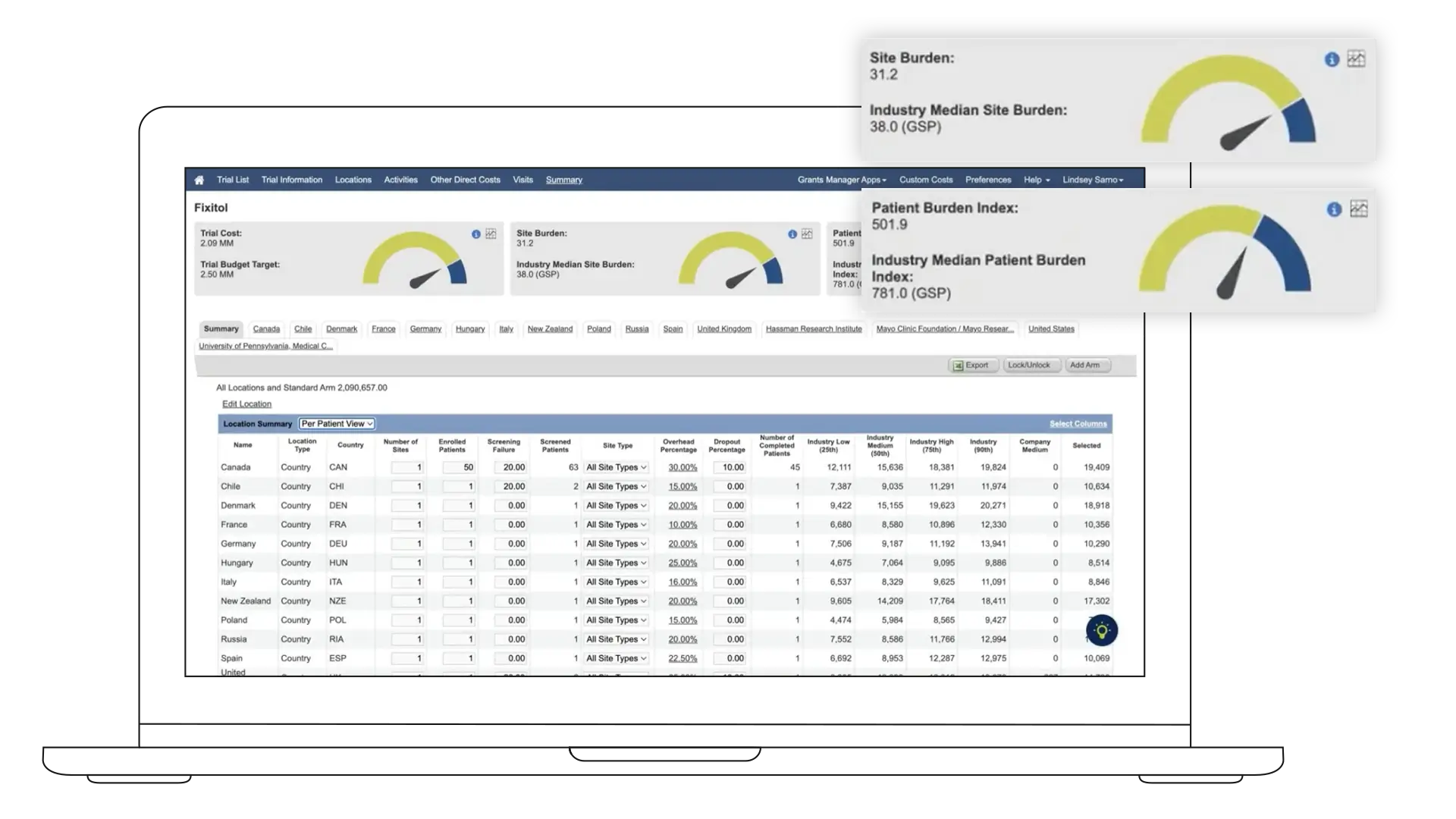Click Canada's Enrolled Patients input field

(x=459, y=468)
